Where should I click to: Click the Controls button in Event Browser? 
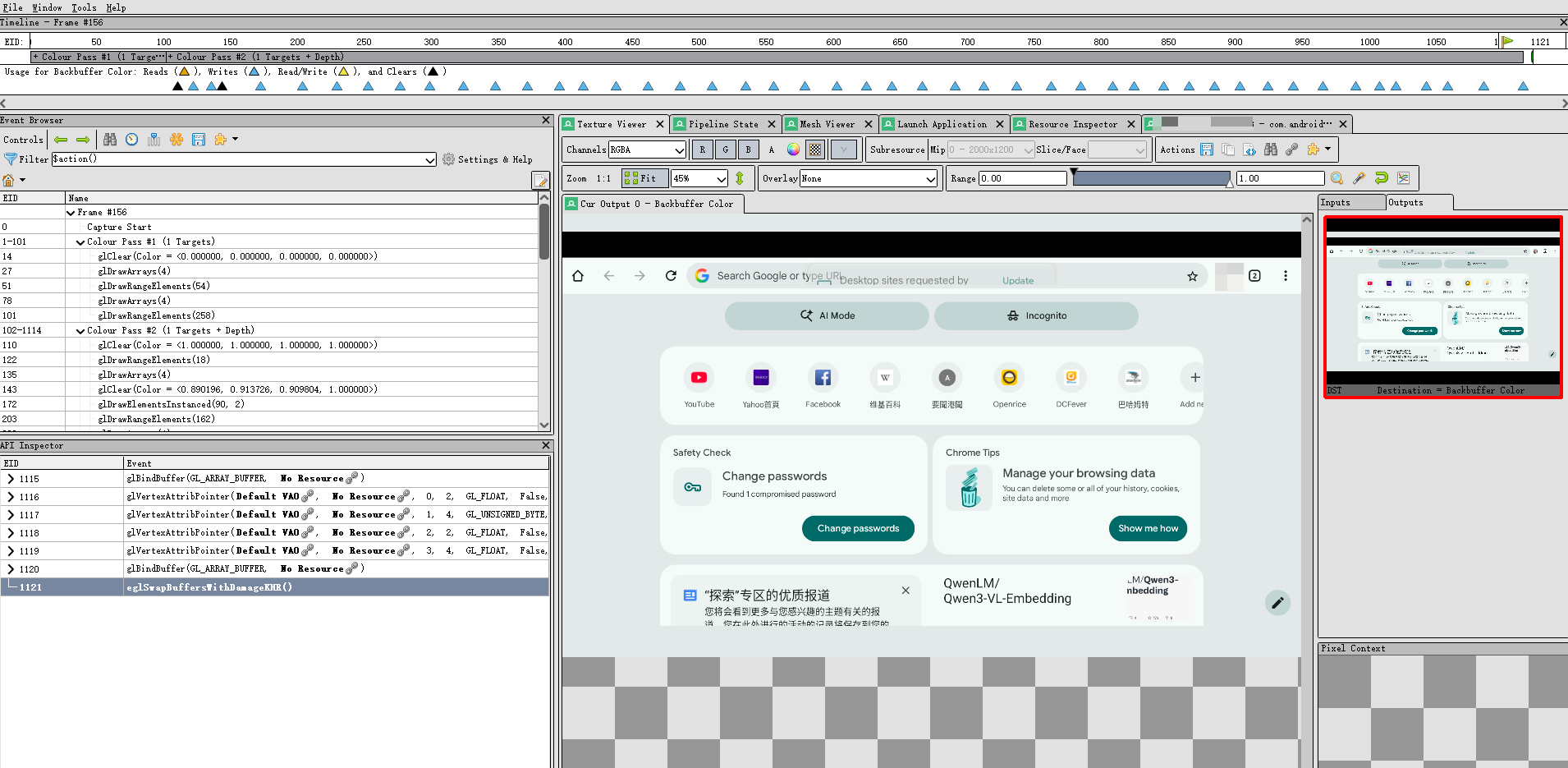[x=23, y=140]
